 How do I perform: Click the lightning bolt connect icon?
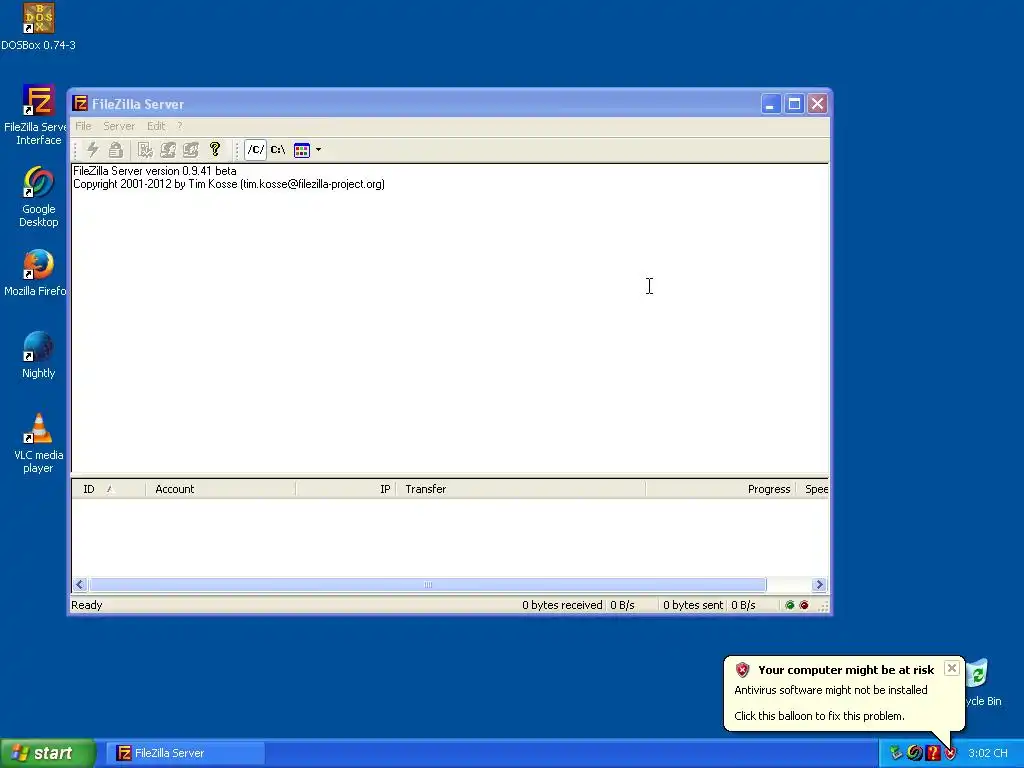pyautogui.click(x=93, y=150)
